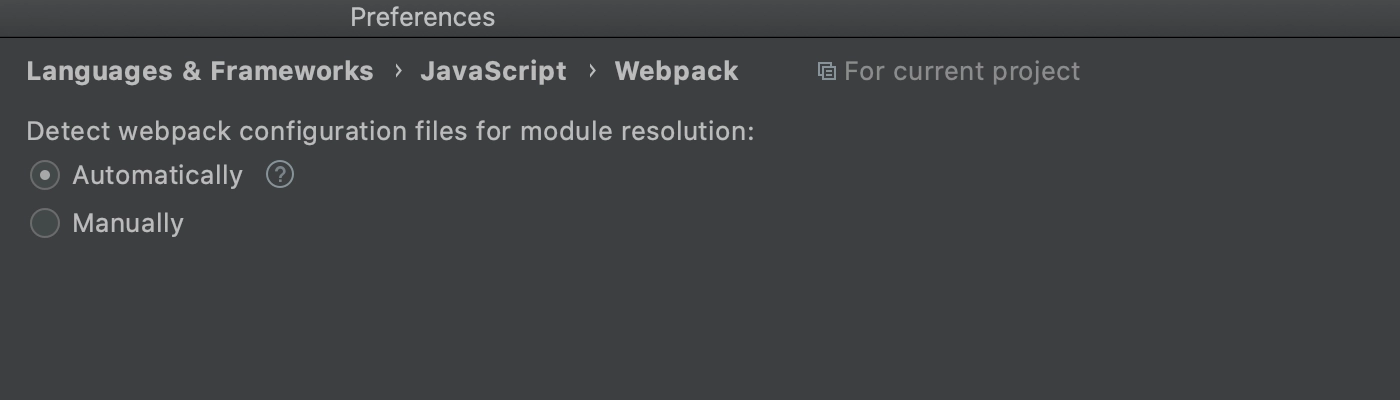Click chevron between JavaScript and Webpack
Screen dimensions: 1400x400
click(591, 71)
